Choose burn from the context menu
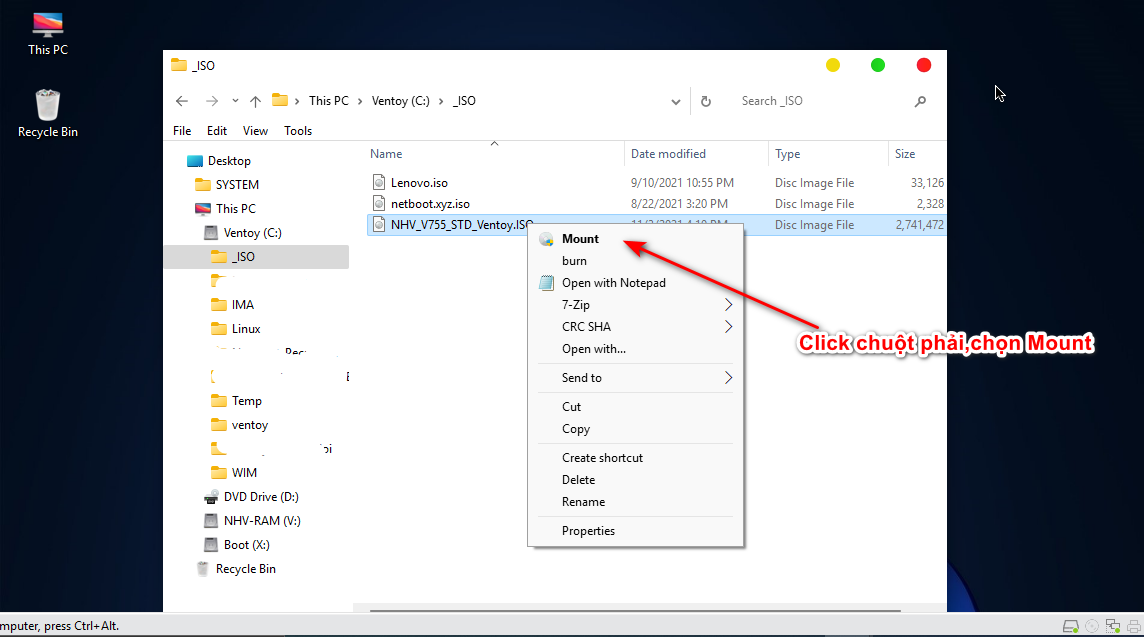Image resolution: width=1144 pixels, height=637 pixels. (x=635, y=260)
